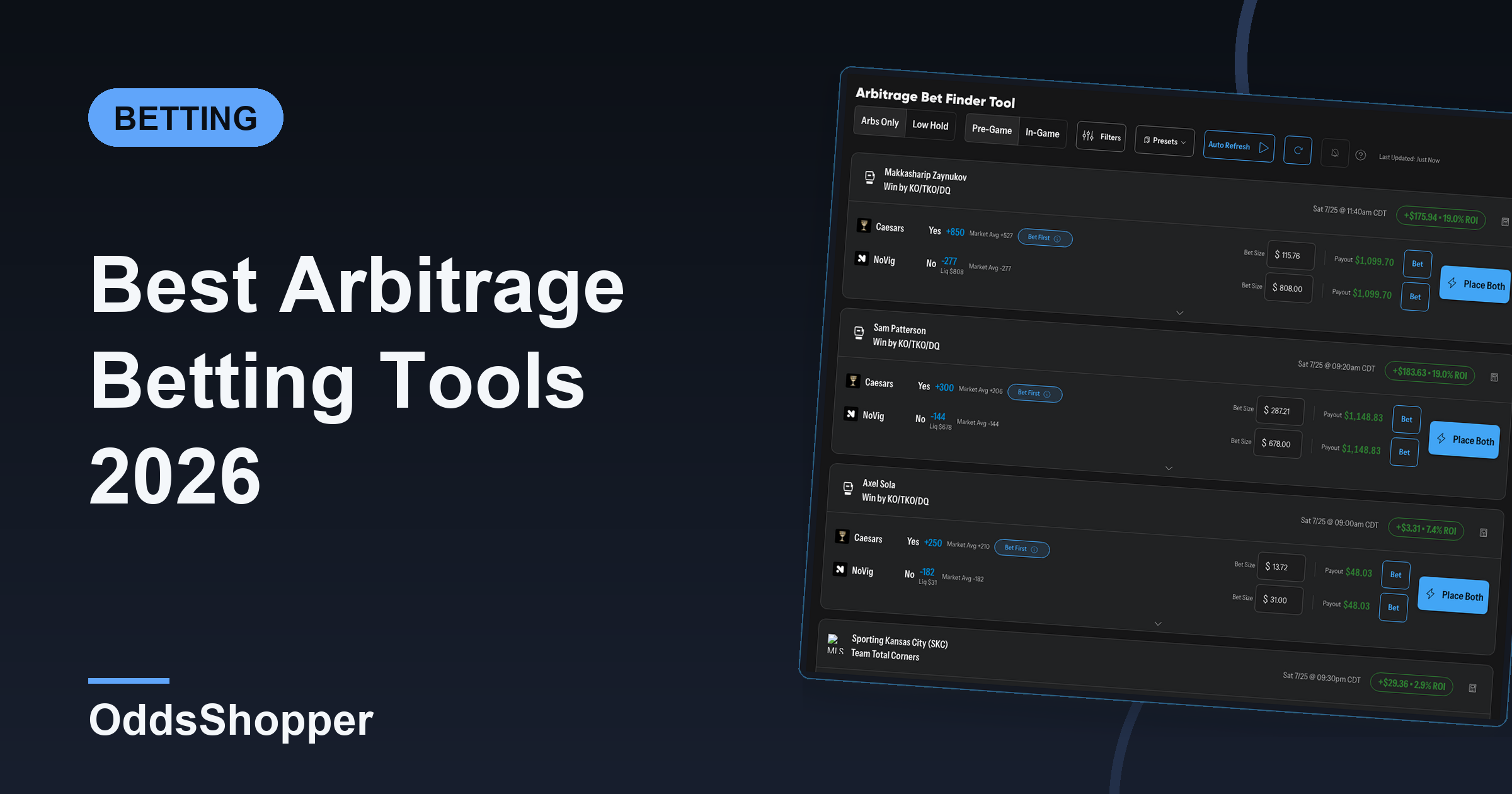Select the Pre-Game tab
The image size is (1512, 794).
(992, 129)
